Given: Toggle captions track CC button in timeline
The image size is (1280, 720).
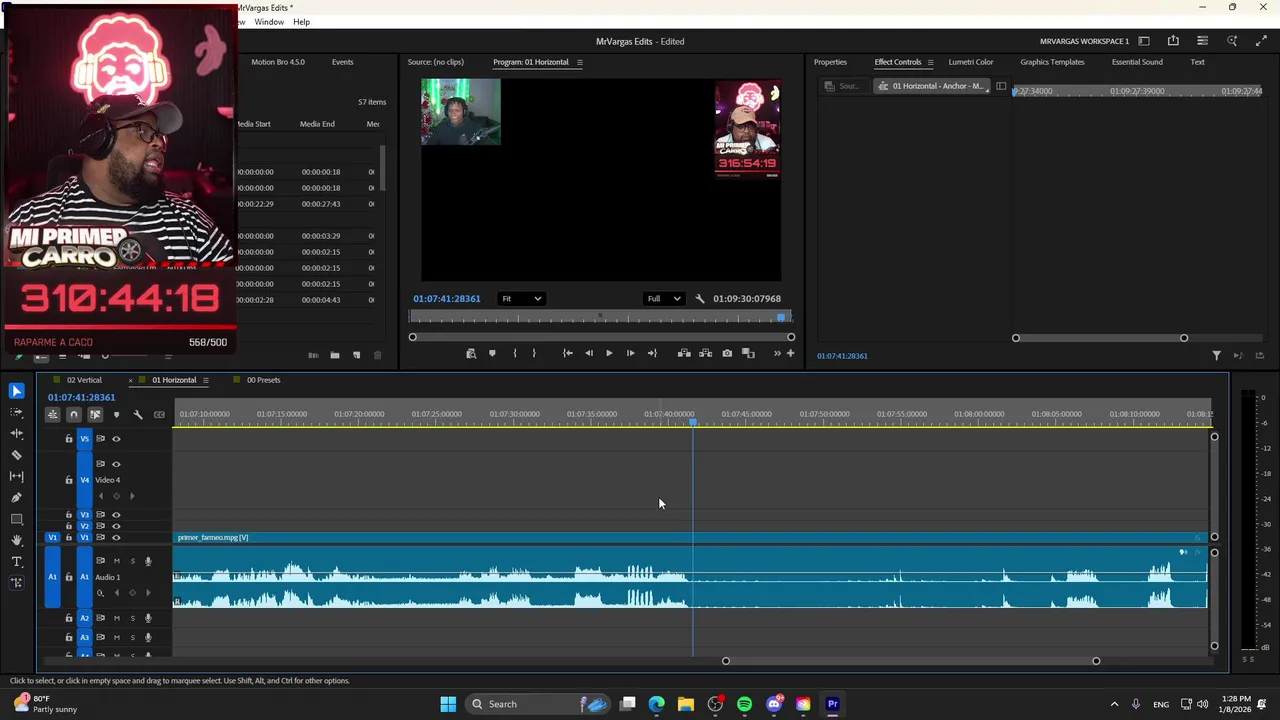Looking at the screenshot, I should point(159,415).
